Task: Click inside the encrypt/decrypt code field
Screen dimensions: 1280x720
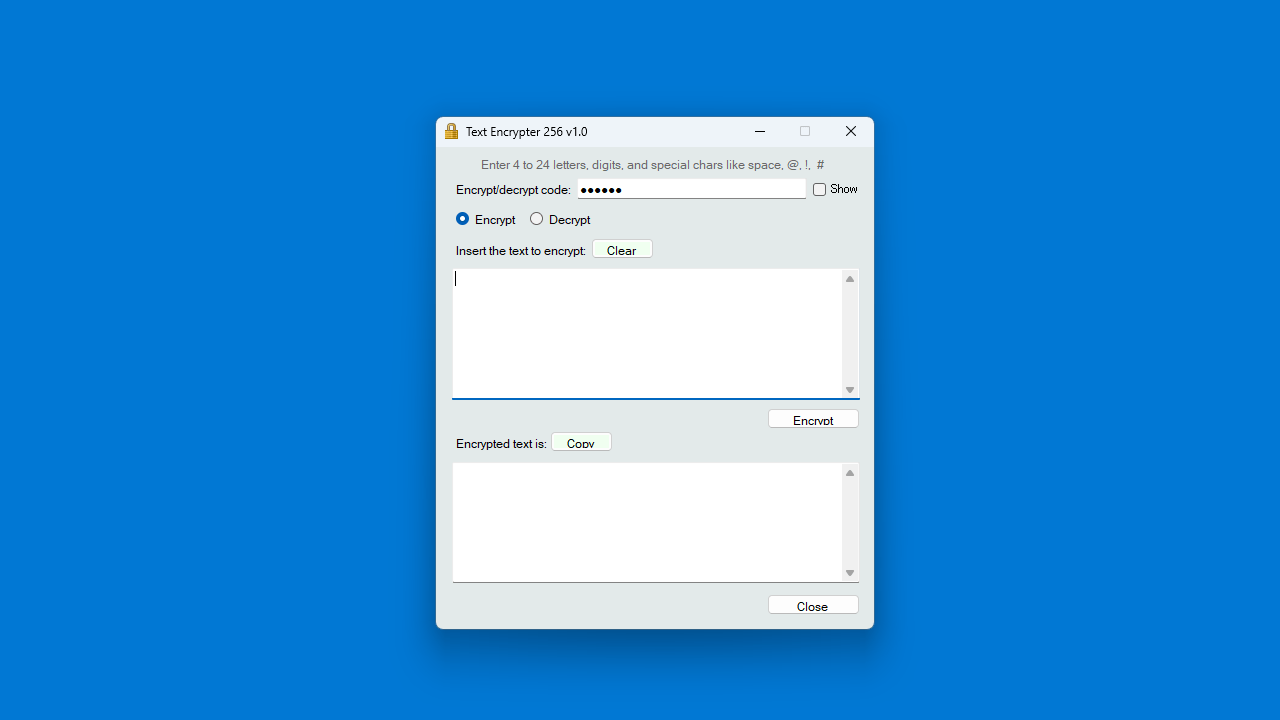Action: 691,189
